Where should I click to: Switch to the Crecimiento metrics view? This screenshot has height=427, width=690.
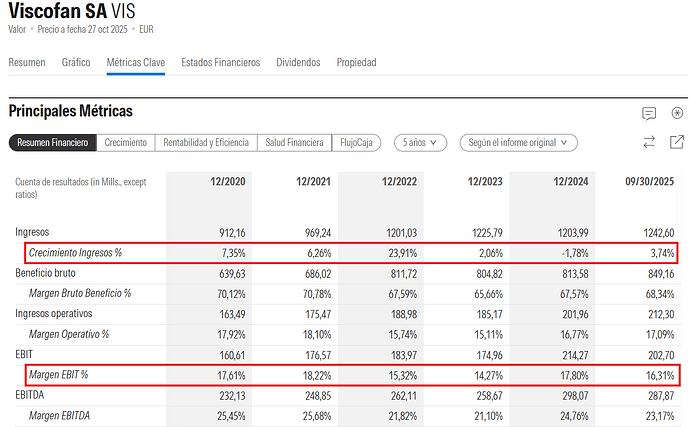(126, 143)
